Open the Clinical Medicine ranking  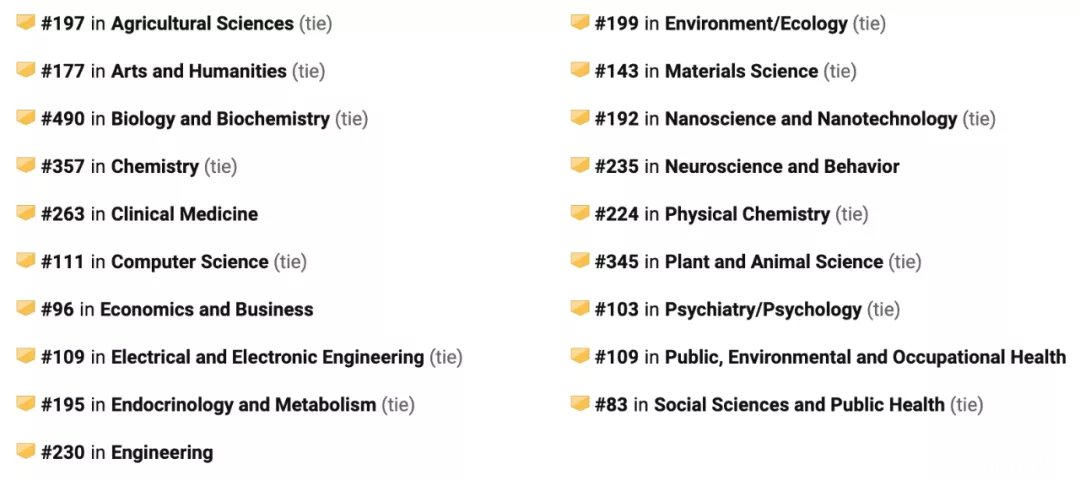pyautogui.click(x=184, y=214)
